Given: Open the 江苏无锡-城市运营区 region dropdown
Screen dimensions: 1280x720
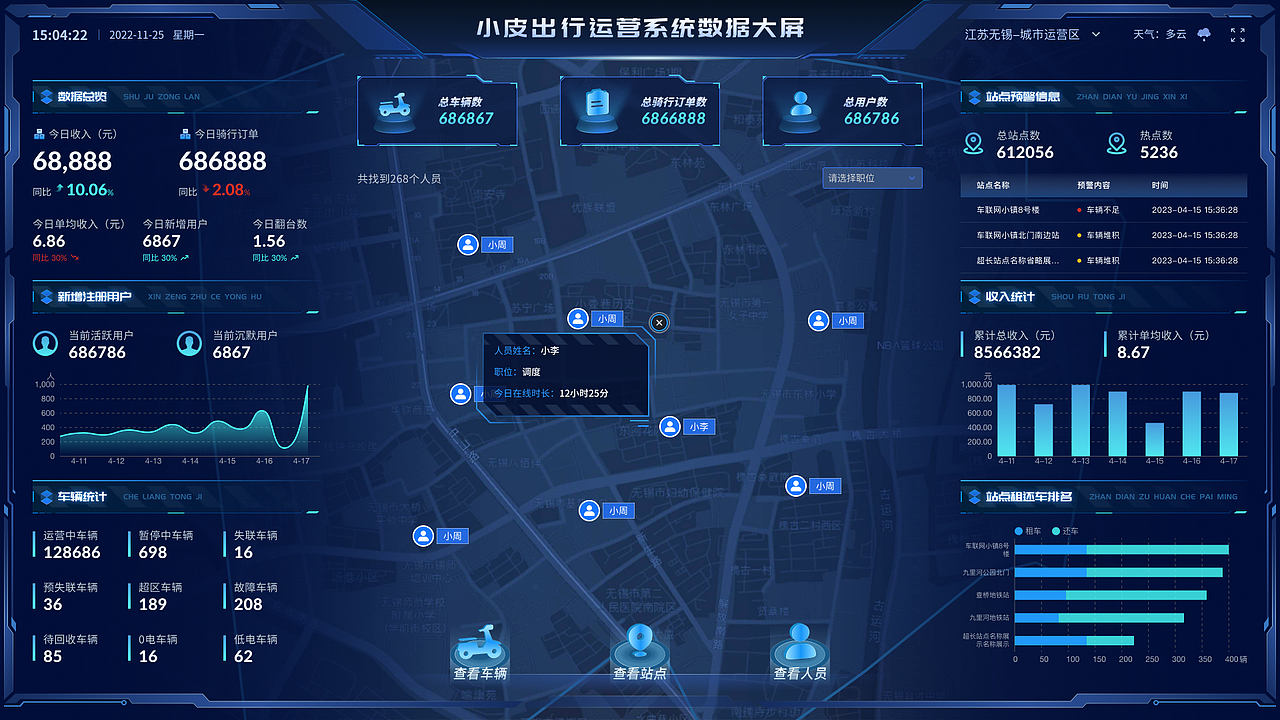Looking at the screenshot, I should pos(1032,34).
